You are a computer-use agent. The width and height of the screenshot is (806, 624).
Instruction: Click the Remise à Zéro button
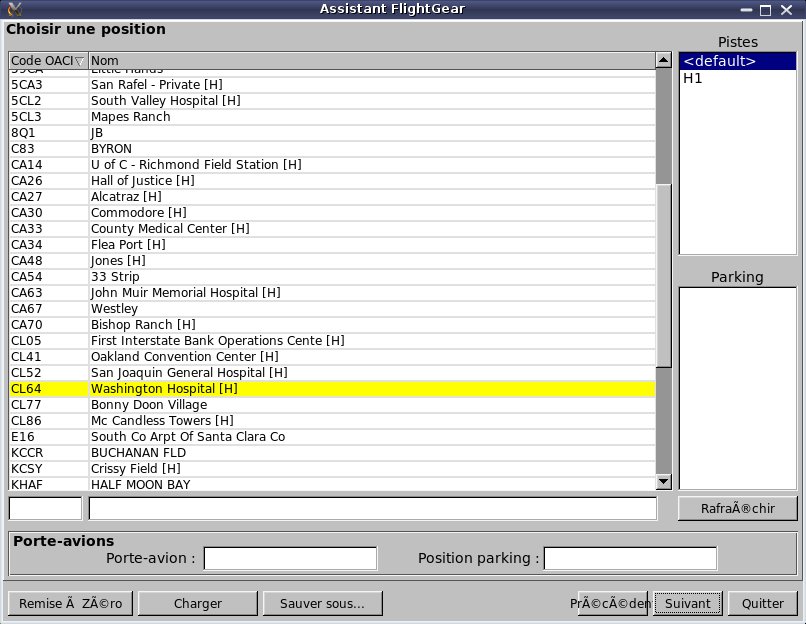click(70, 603)
